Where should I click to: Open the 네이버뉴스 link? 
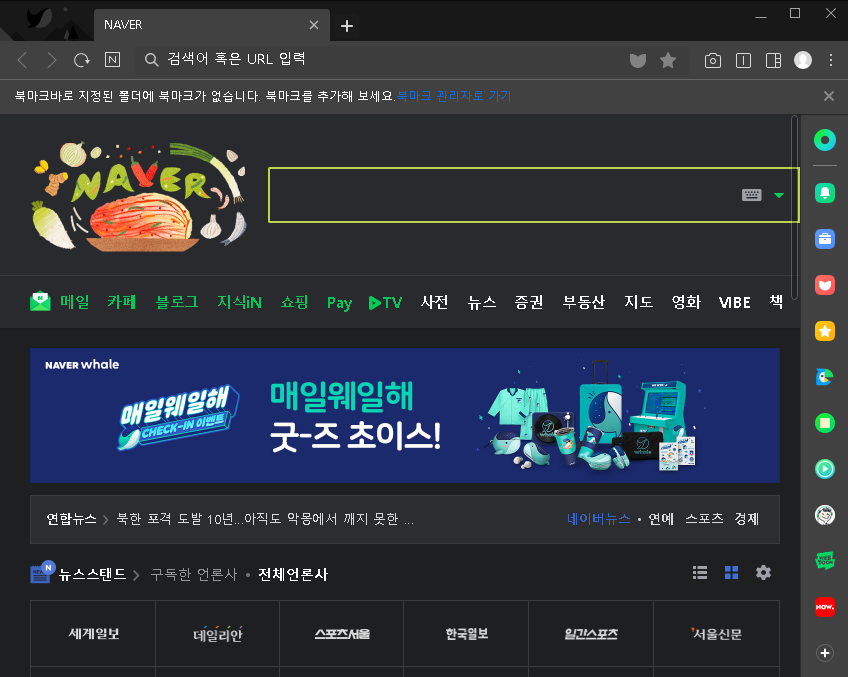599,519
